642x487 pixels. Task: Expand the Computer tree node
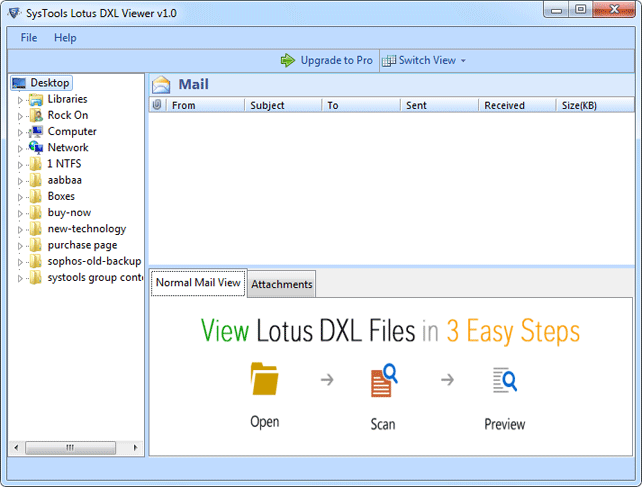pos(20,132)
